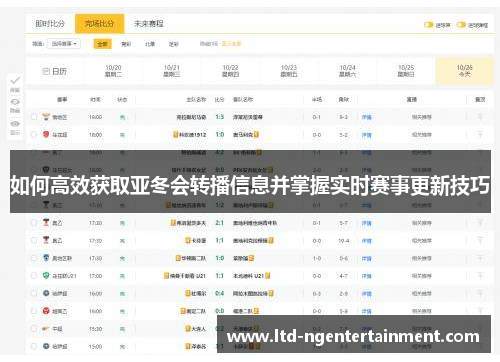This screenshot has width=500, height=362.
Task: Toggle the first yellow switch at top right
Action: pos(428,25)
